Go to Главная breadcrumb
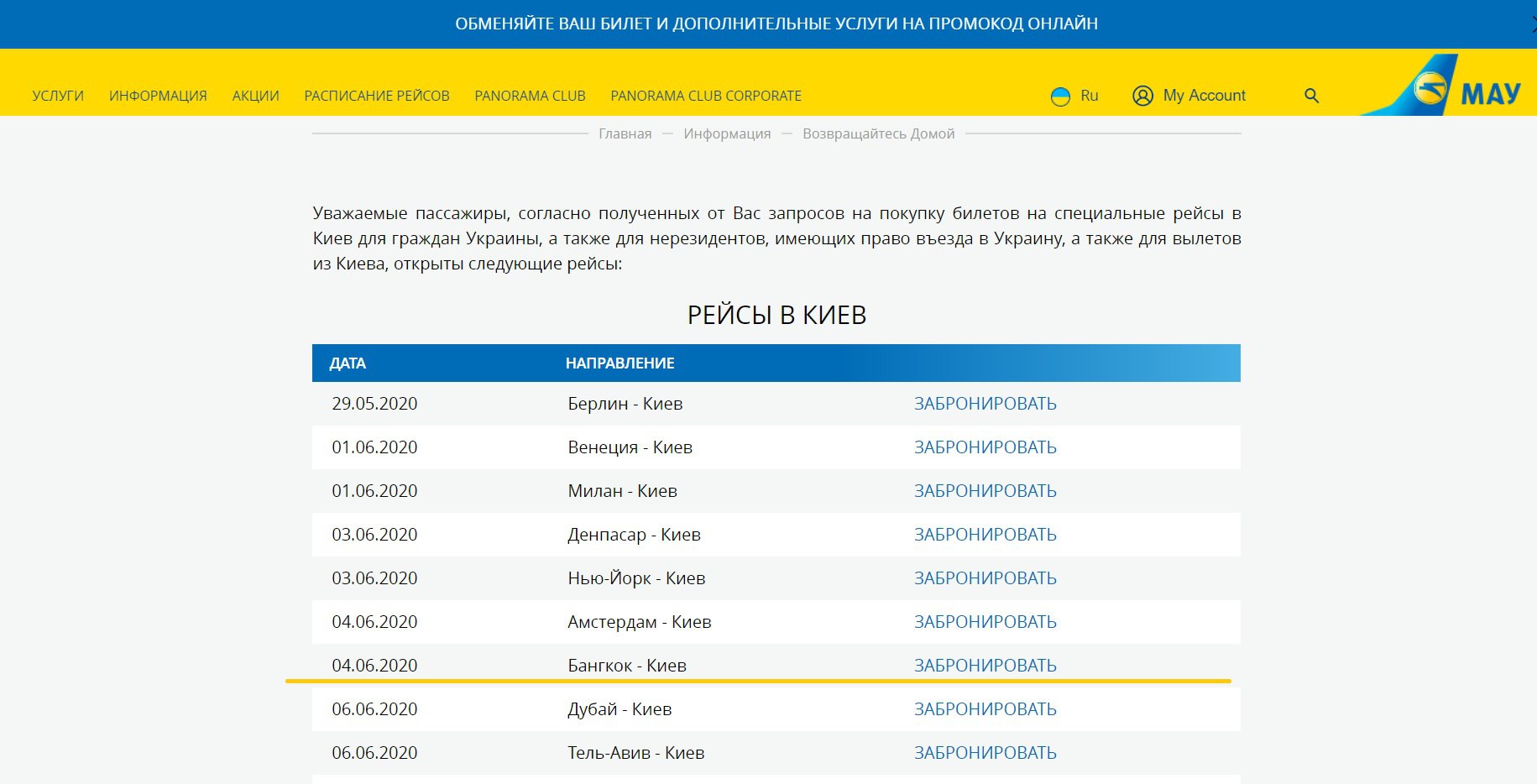Viewport: 1537px width, 784px height. point(625,133)
